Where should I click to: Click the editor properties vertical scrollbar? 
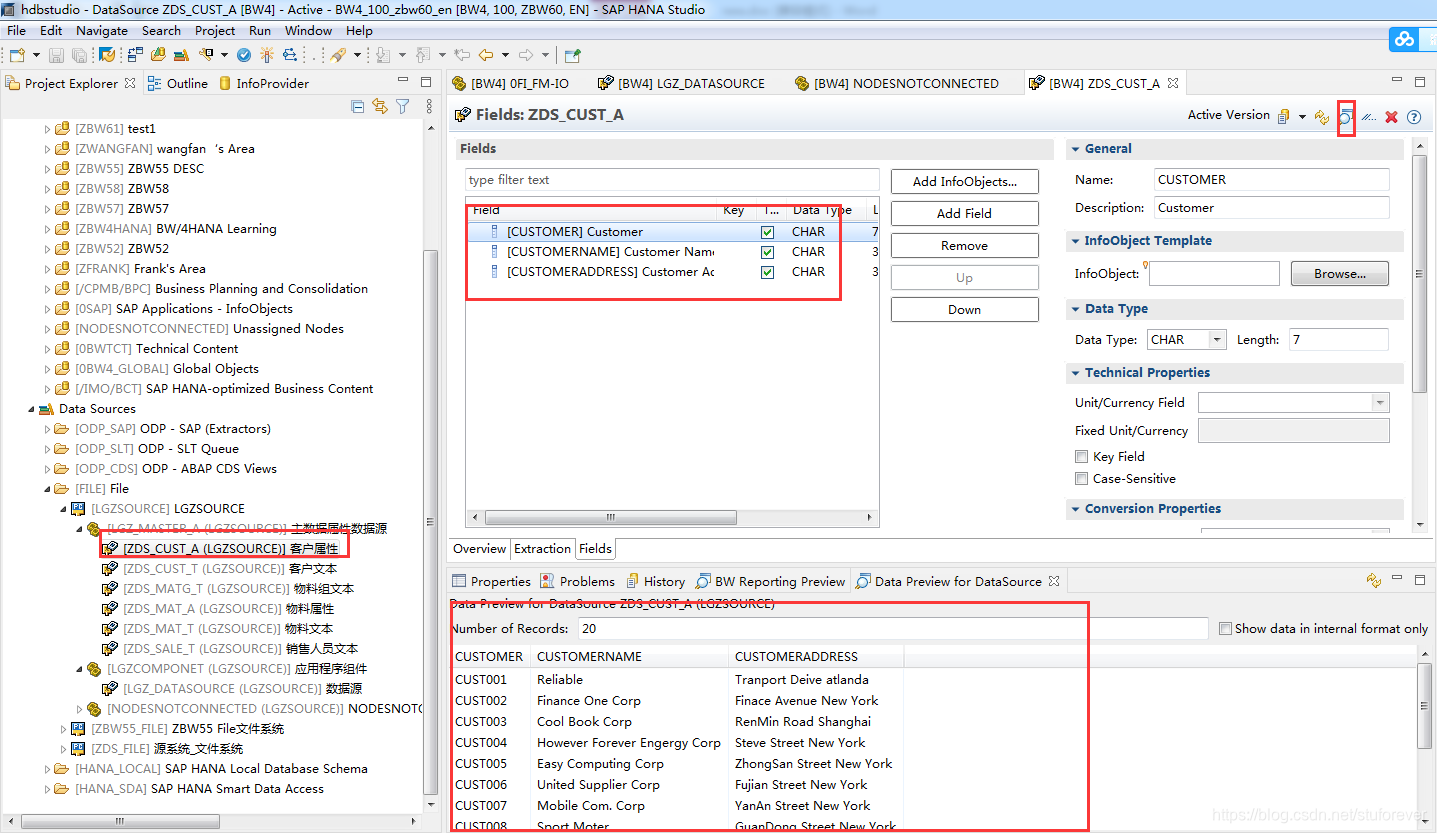tap(1420, 273)
